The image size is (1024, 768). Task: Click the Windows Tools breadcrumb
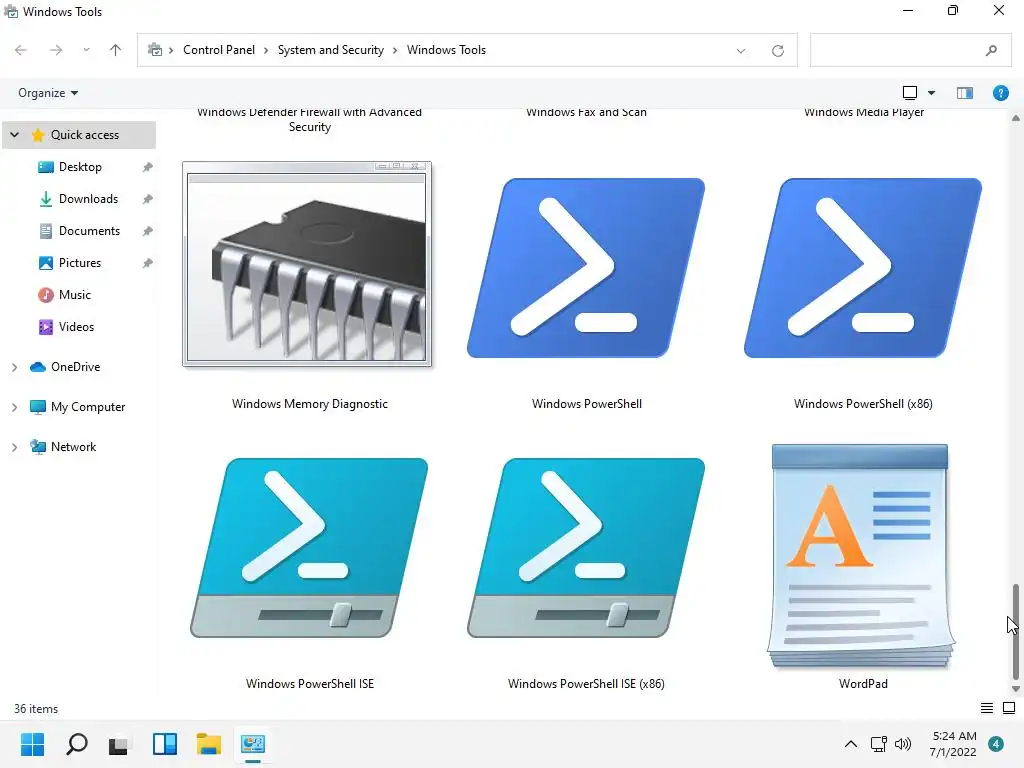(x=446, y=50)
